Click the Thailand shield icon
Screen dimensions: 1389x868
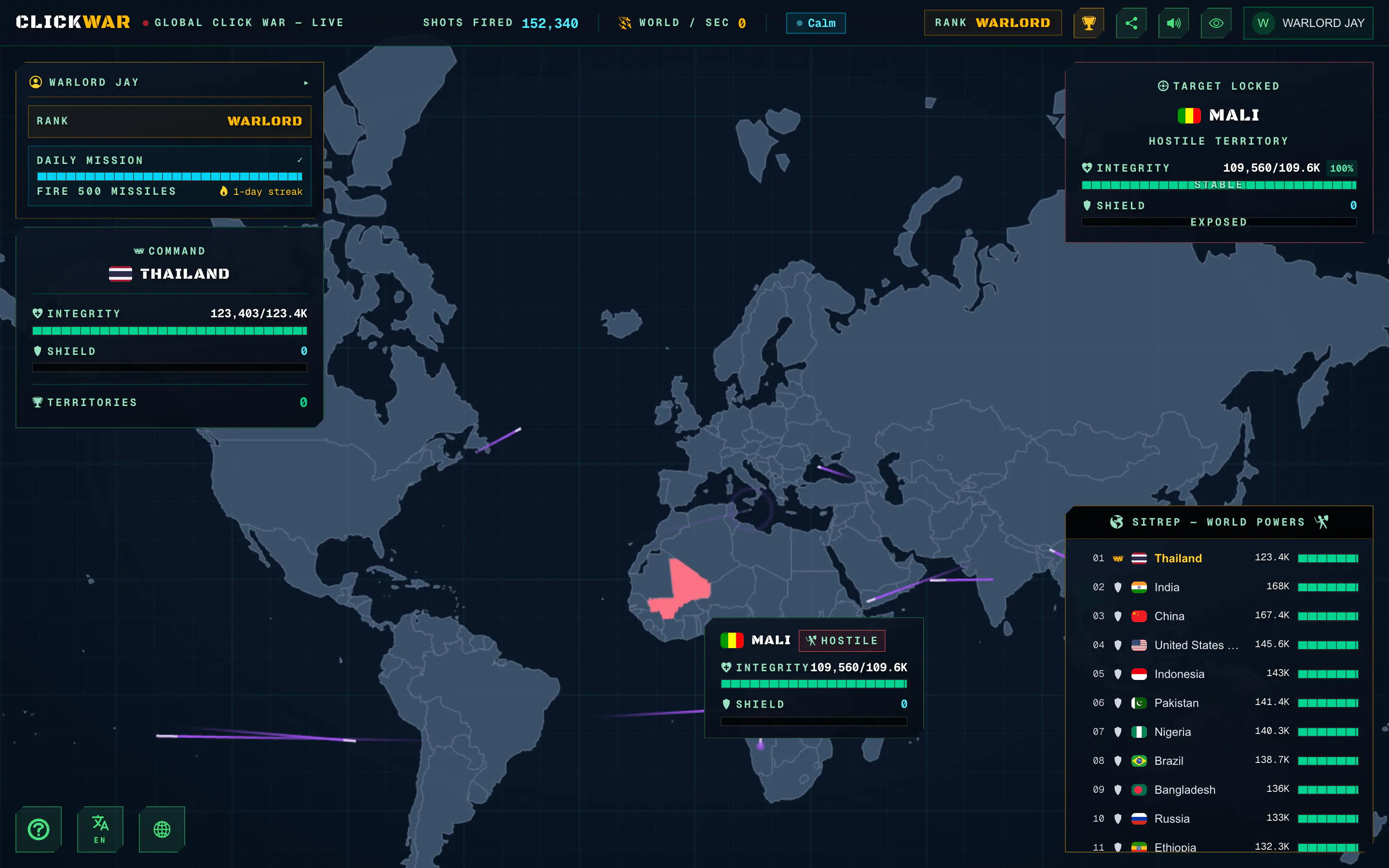pyautogui.click(x=37, y=351)
